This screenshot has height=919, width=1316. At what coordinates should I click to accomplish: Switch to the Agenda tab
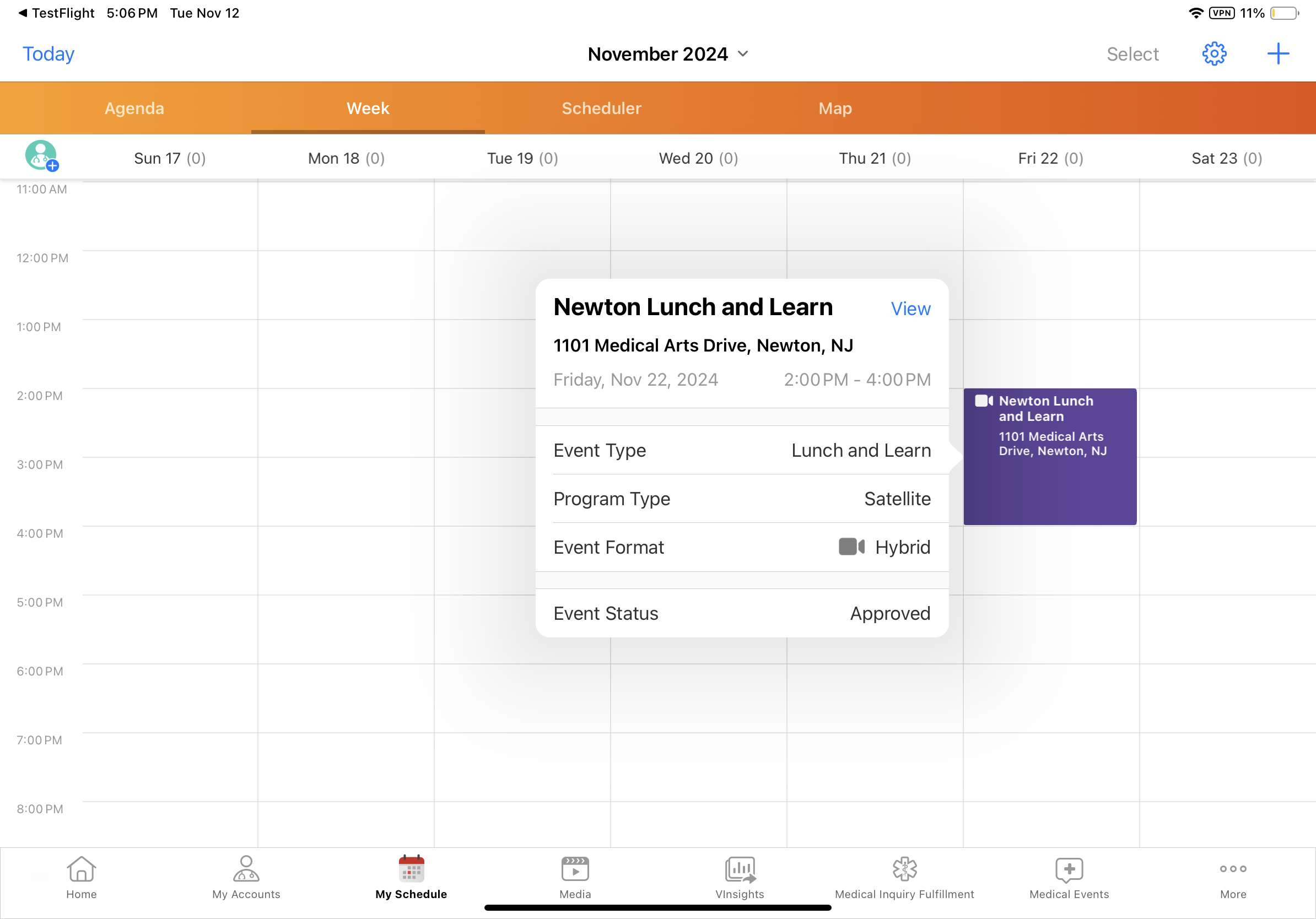click(x=134, y=109)
